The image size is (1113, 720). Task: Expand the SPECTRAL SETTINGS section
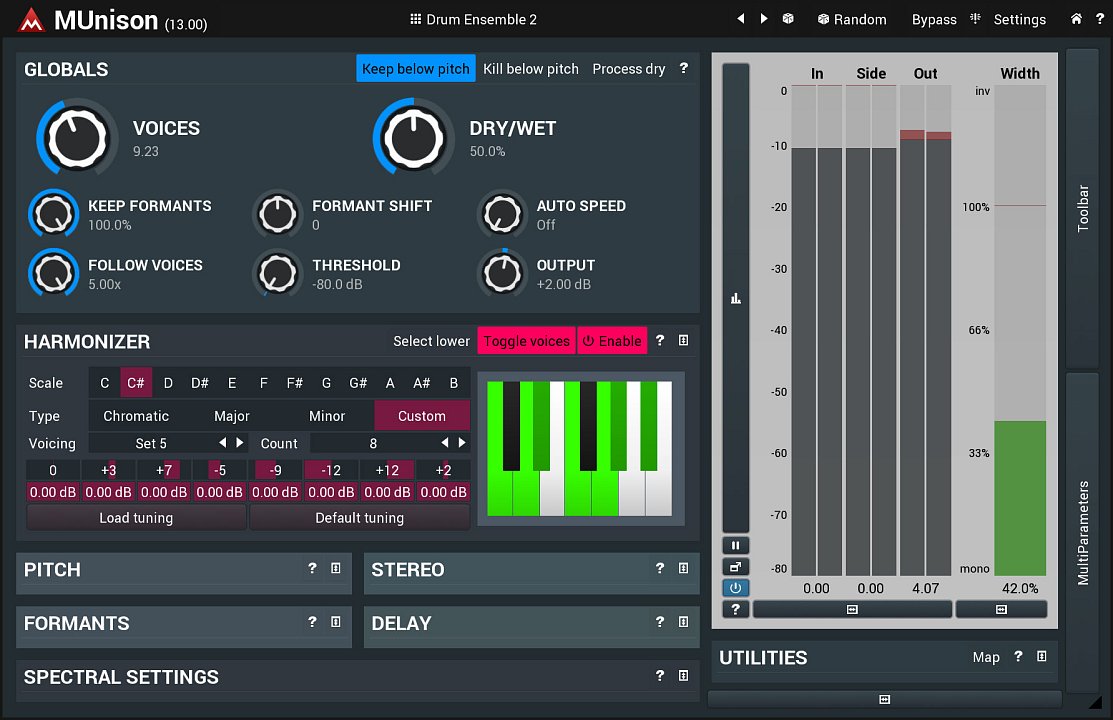(121, 677)
